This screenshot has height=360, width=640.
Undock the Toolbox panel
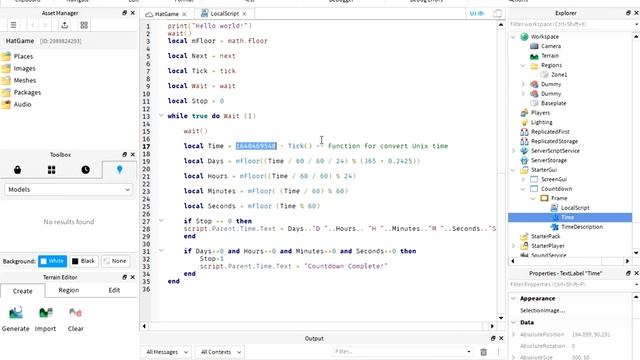tap(124, 155)
